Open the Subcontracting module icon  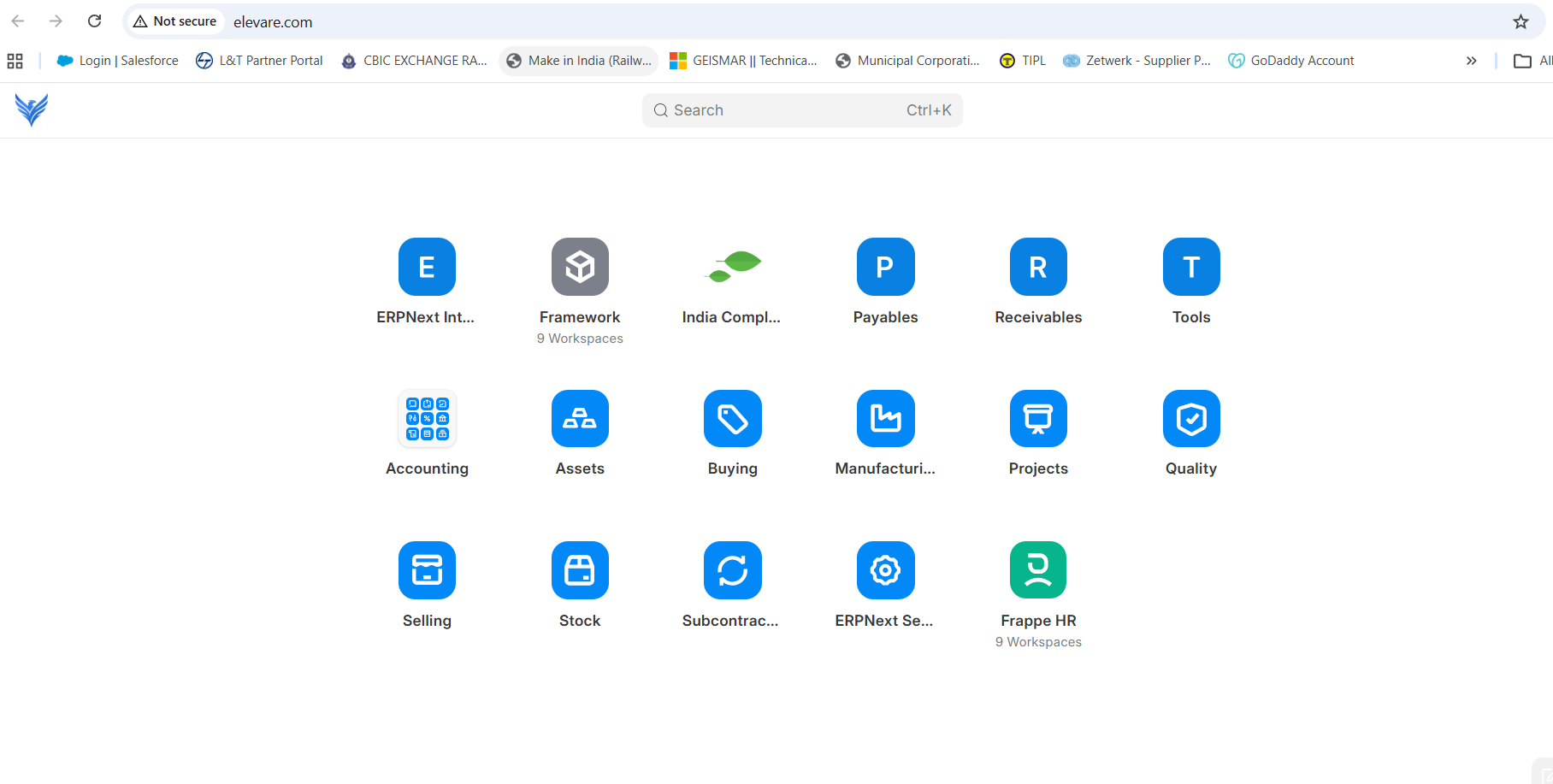tap(732, 570)
